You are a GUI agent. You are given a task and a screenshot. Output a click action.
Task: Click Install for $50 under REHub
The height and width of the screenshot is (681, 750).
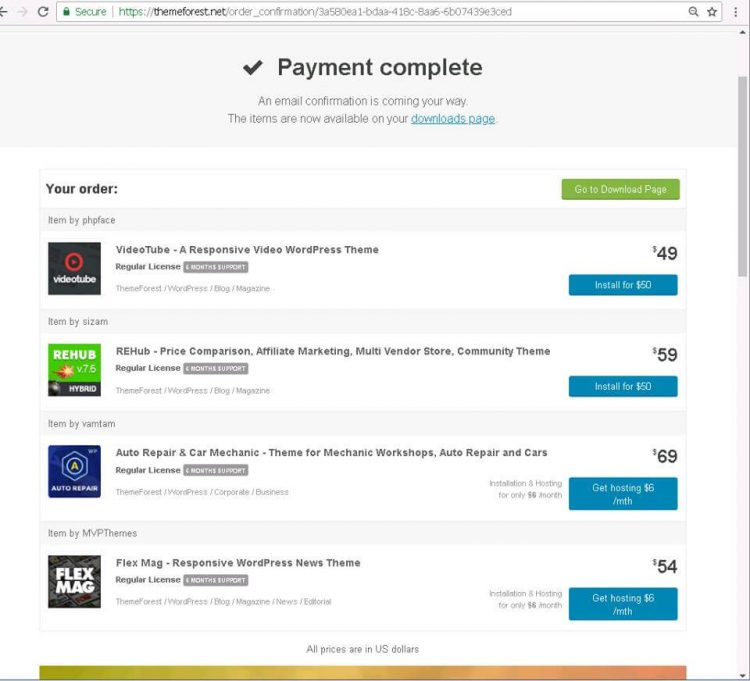(623, 386)
